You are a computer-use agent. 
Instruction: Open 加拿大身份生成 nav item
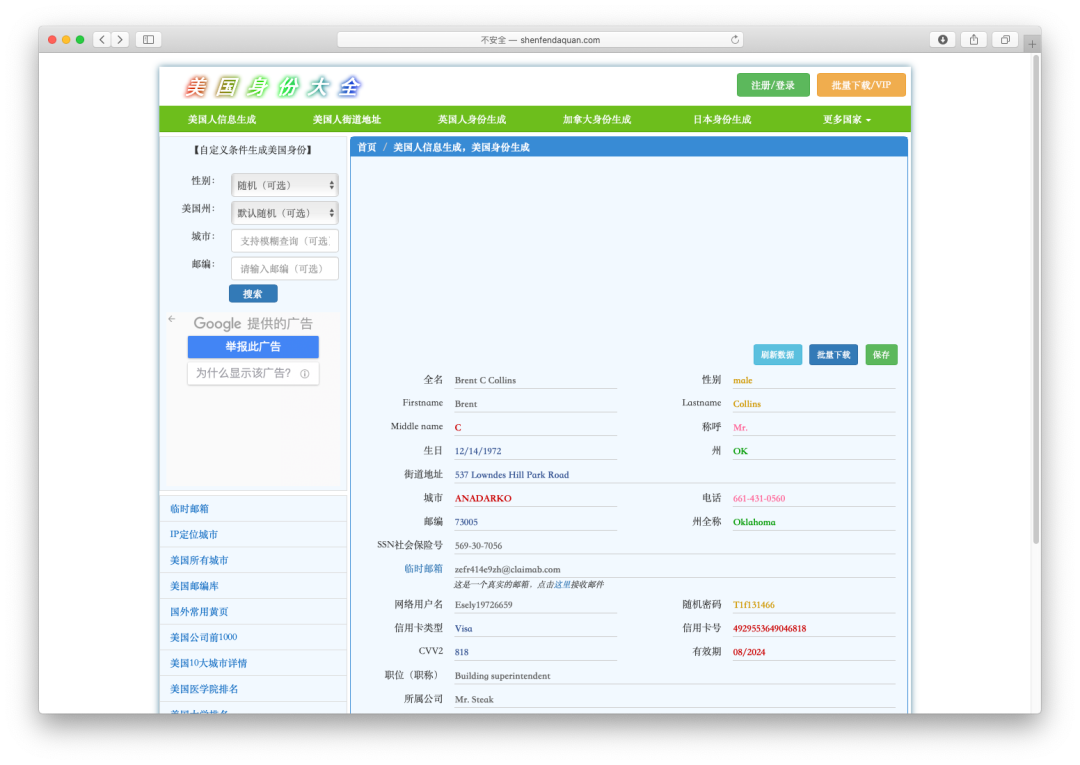596,119
